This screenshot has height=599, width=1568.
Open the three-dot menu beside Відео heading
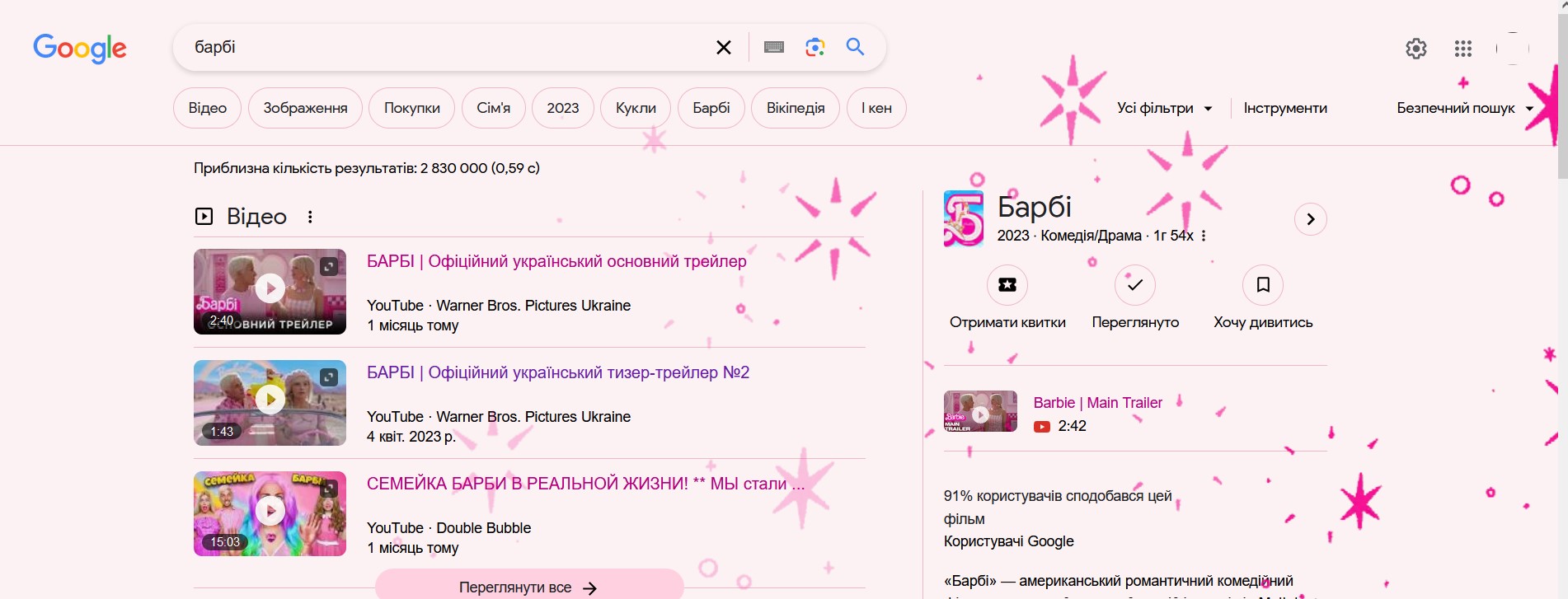(x=310, y=217)
